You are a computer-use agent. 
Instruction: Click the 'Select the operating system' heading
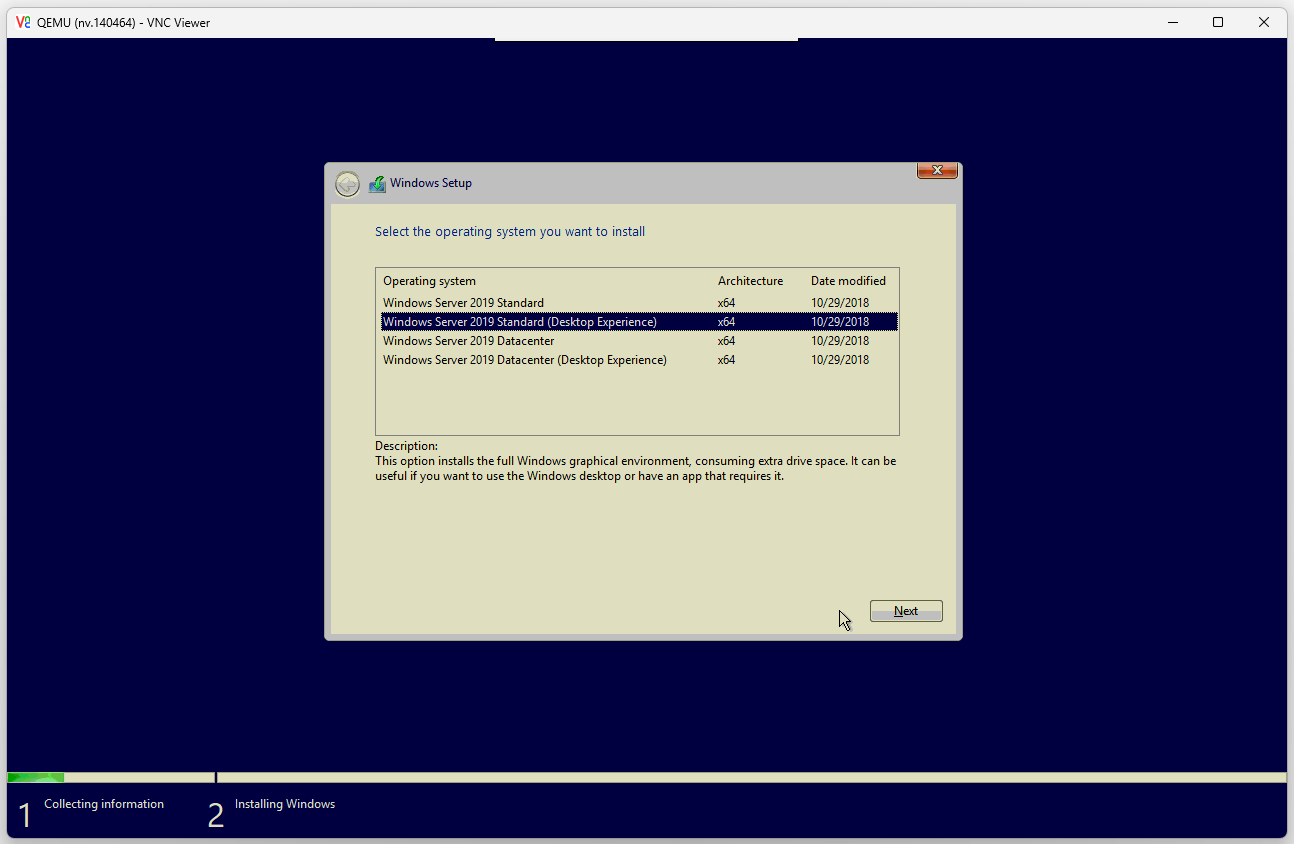tap(510, 232)
